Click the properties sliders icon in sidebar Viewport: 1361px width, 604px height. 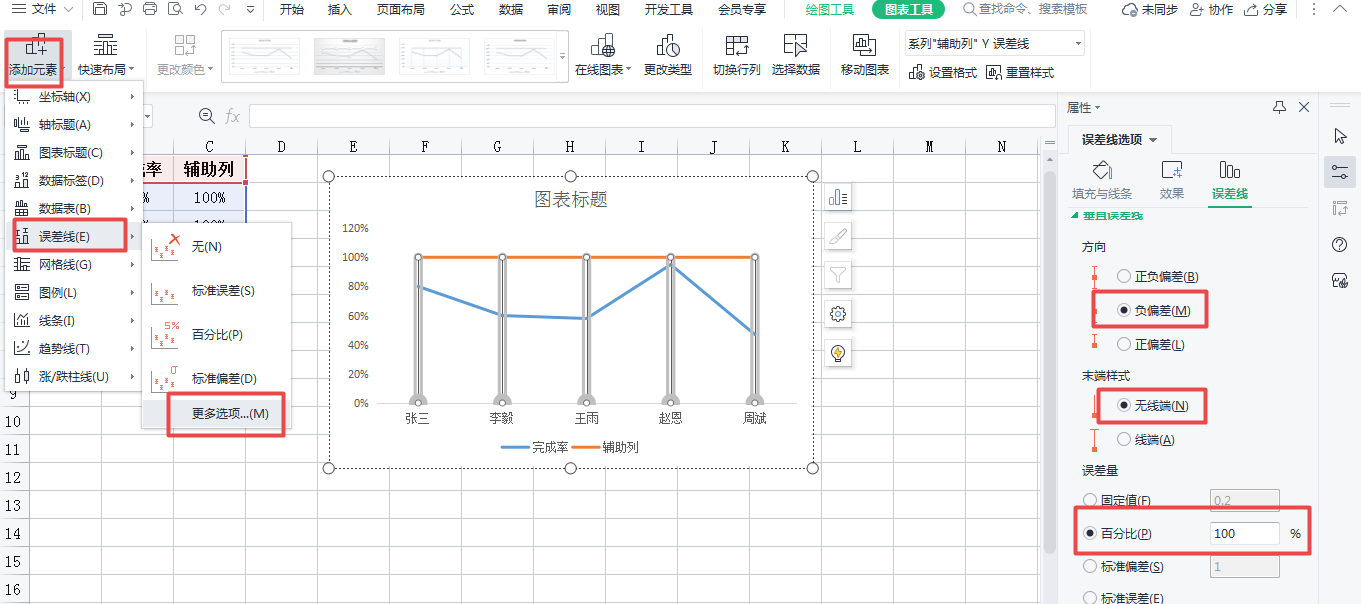(x=1340, y=172)
